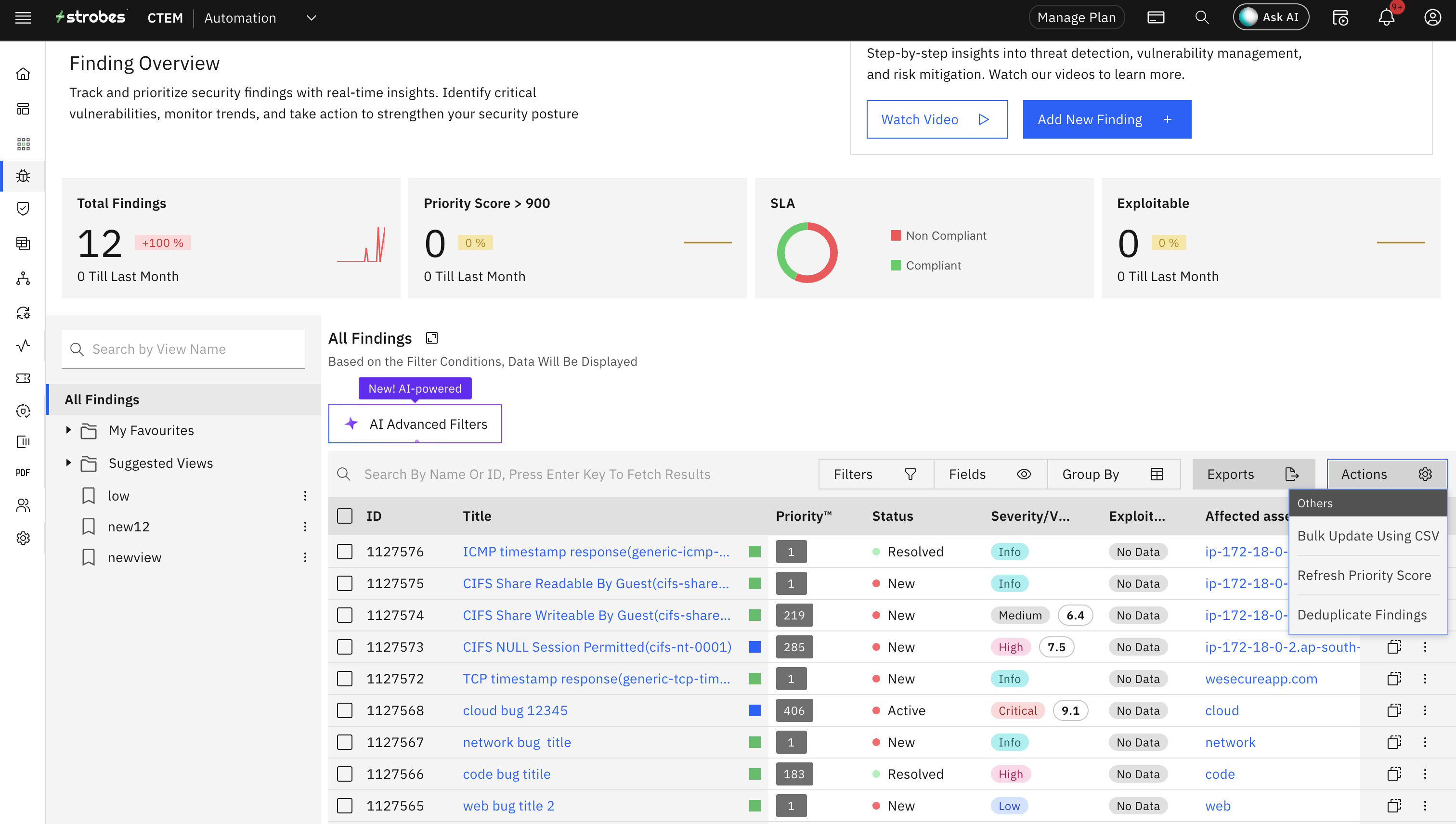Screen dimensions: 1456x824
Task: Open the hamburger menu icon
Action: pyautogui.click(x=23, y=17)
